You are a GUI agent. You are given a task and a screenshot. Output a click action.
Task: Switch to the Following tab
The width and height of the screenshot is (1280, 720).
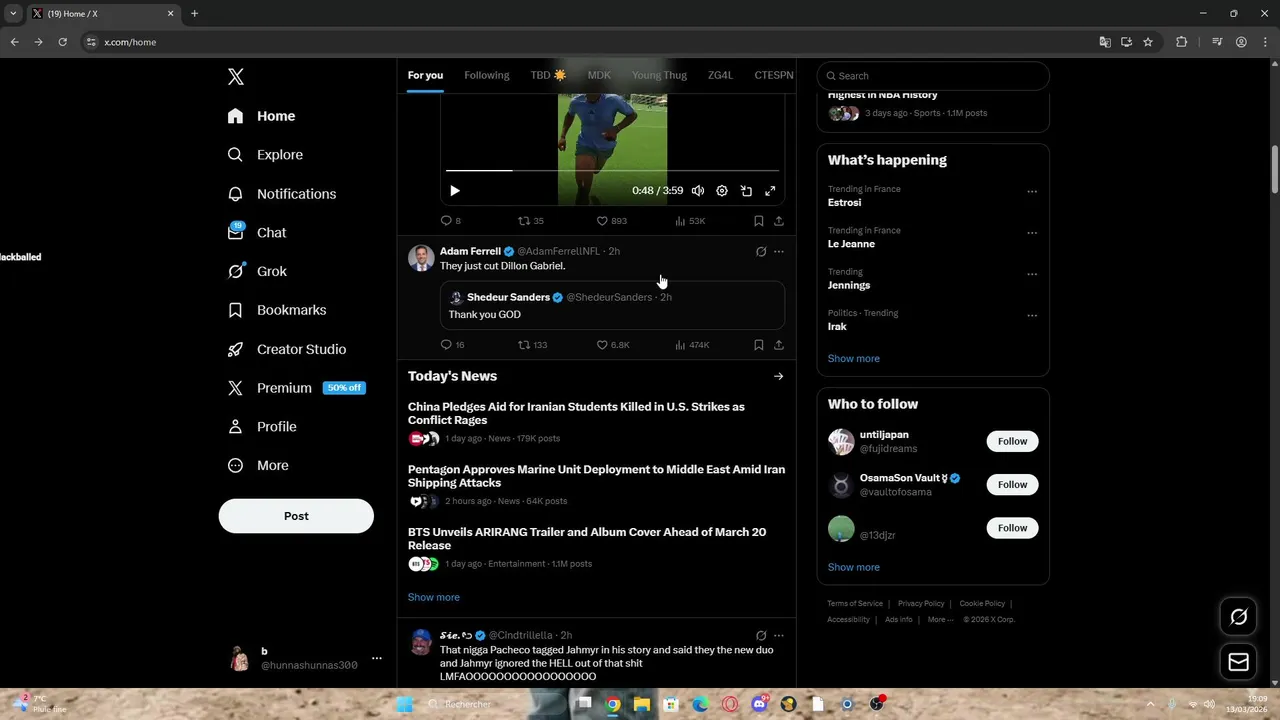coord(487,75)
